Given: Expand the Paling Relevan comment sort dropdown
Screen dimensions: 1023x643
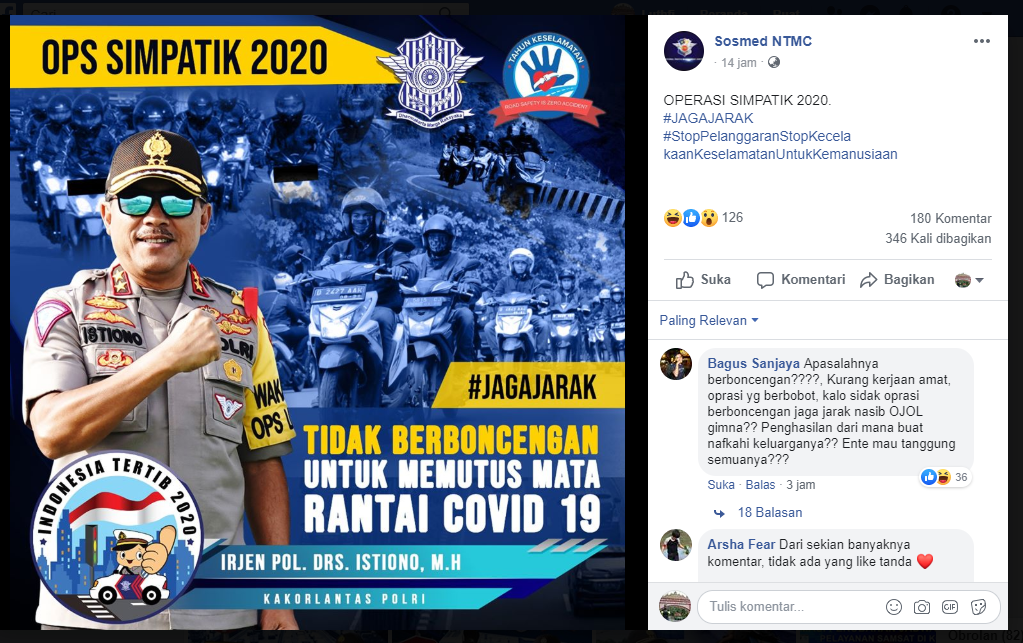Looking at the screenshot, I should [709, 320].
